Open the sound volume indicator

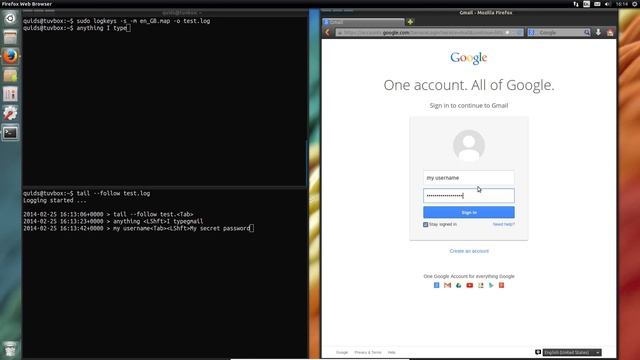pos(608,4)
